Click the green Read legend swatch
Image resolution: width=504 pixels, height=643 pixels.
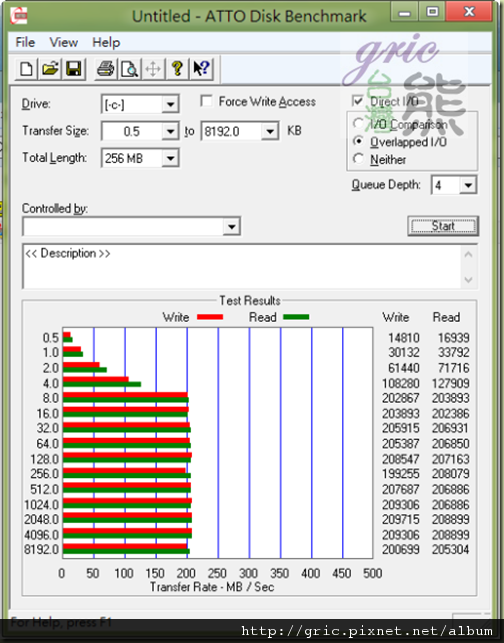pyautogui.click(x=296, y=317)
